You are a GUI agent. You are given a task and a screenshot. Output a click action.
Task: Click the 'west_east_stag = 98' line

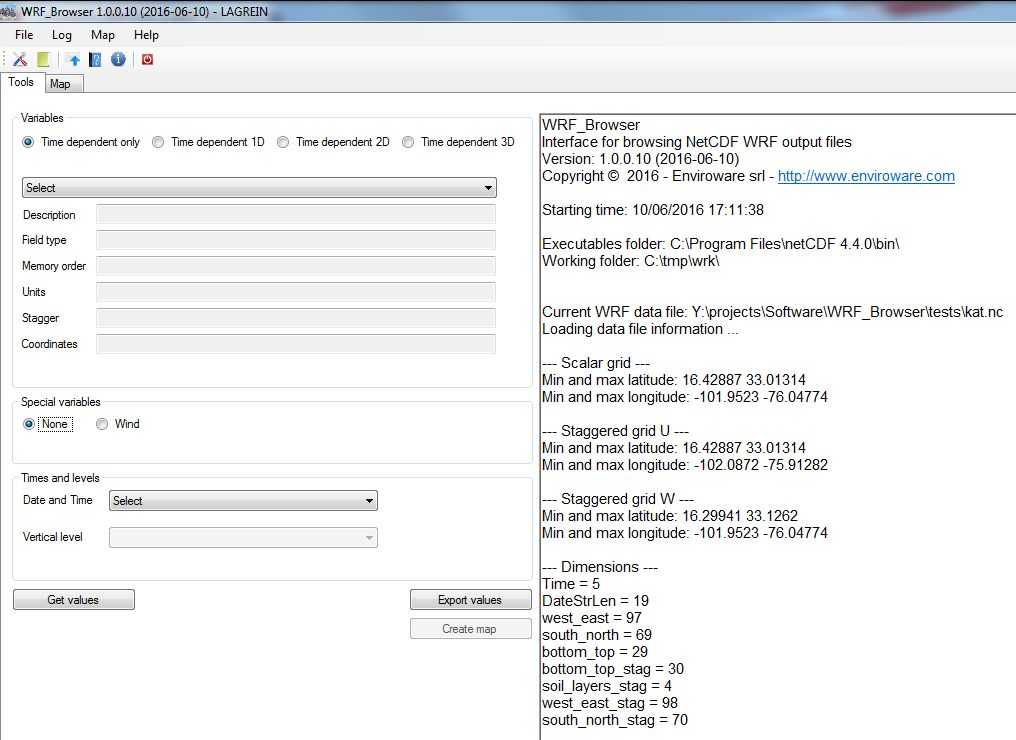click(x=610, y=703)
